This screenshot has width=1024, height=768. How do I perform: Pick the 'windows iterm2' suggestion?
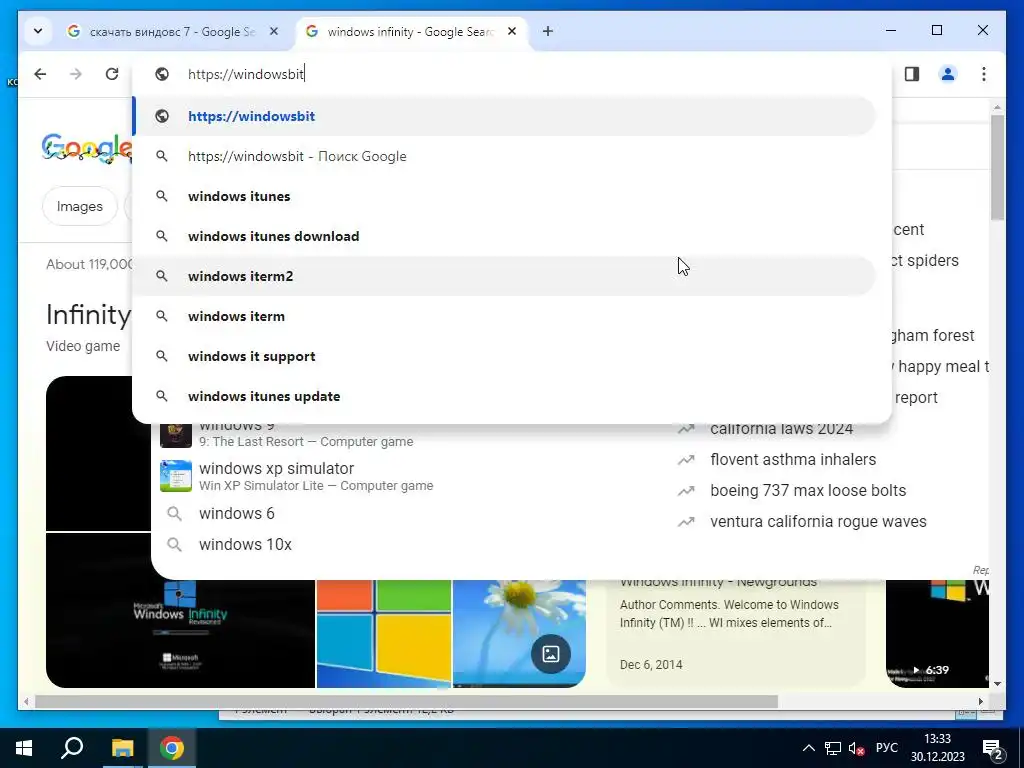(x=504, y=276)
